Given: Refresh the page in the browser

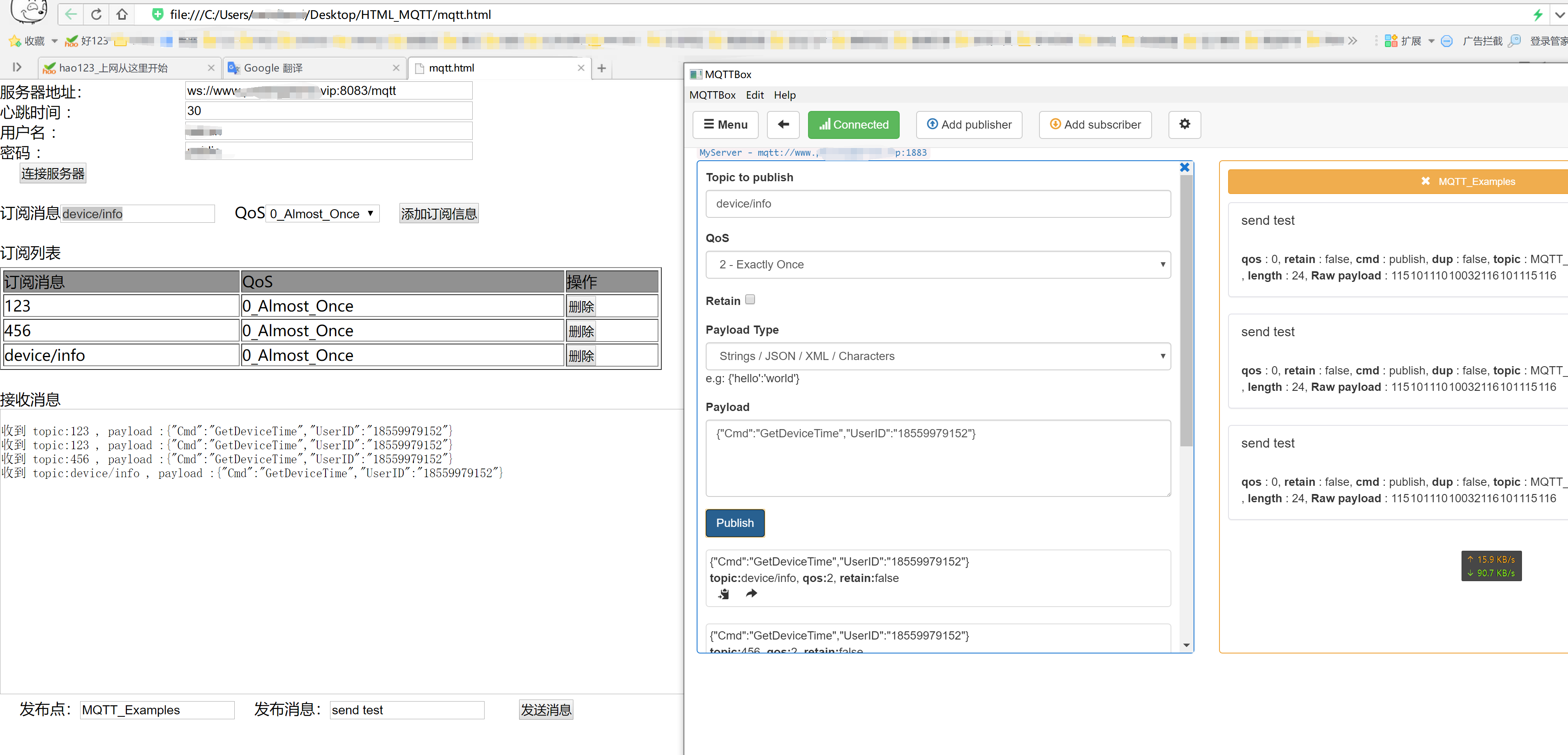Looking at the screenshot, I should tap(96, 14).
